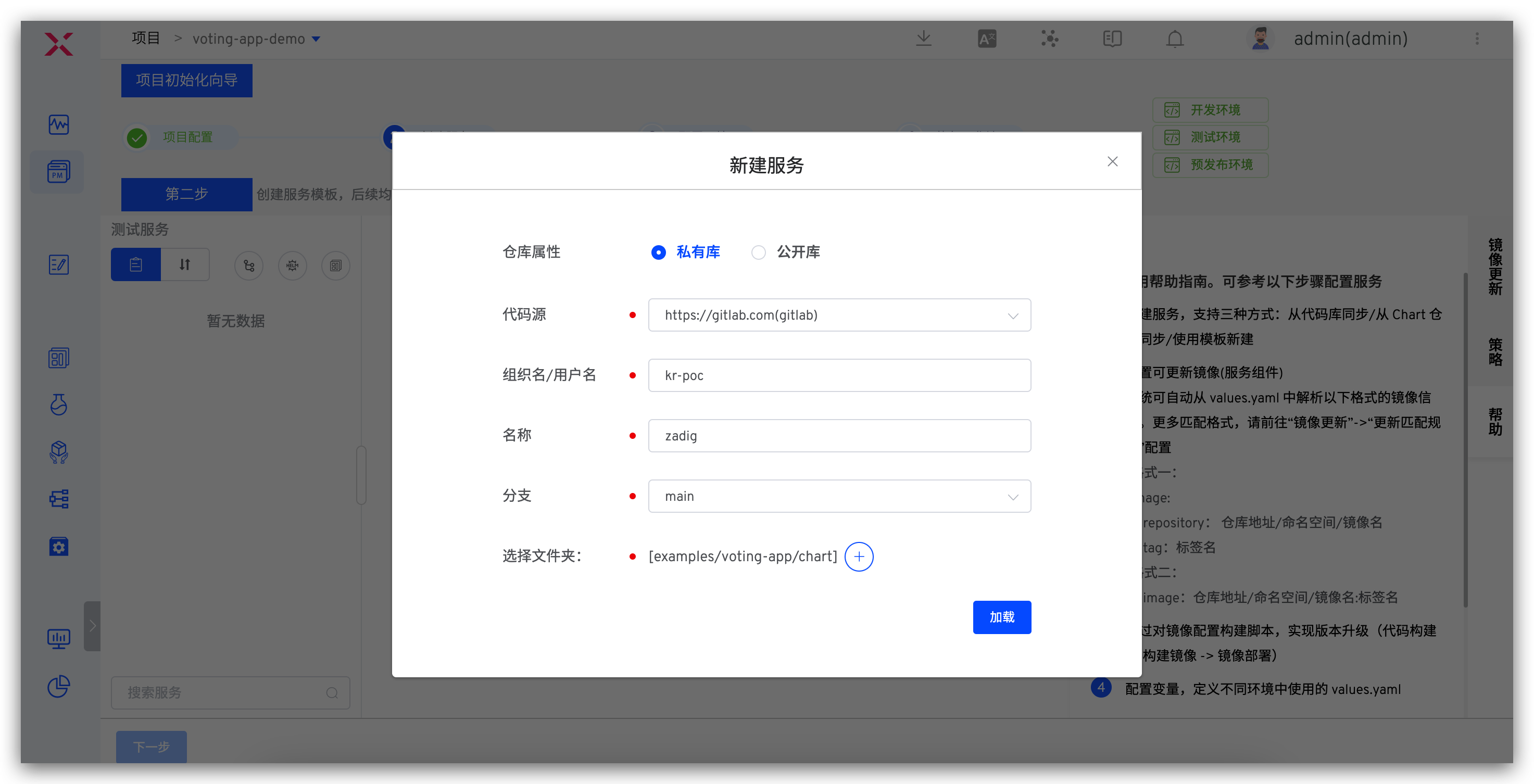Open the 帮助 side tab
The height and width of the screenshot is (784, 1534).
tap(1495, 422)
